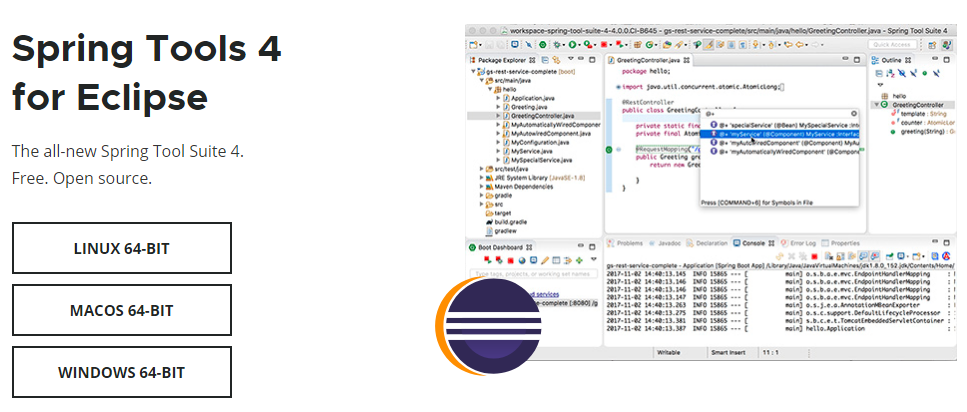967x412 pixels.
Task: Select Greeting.java in Package Explorer
Action: point(528,107)
